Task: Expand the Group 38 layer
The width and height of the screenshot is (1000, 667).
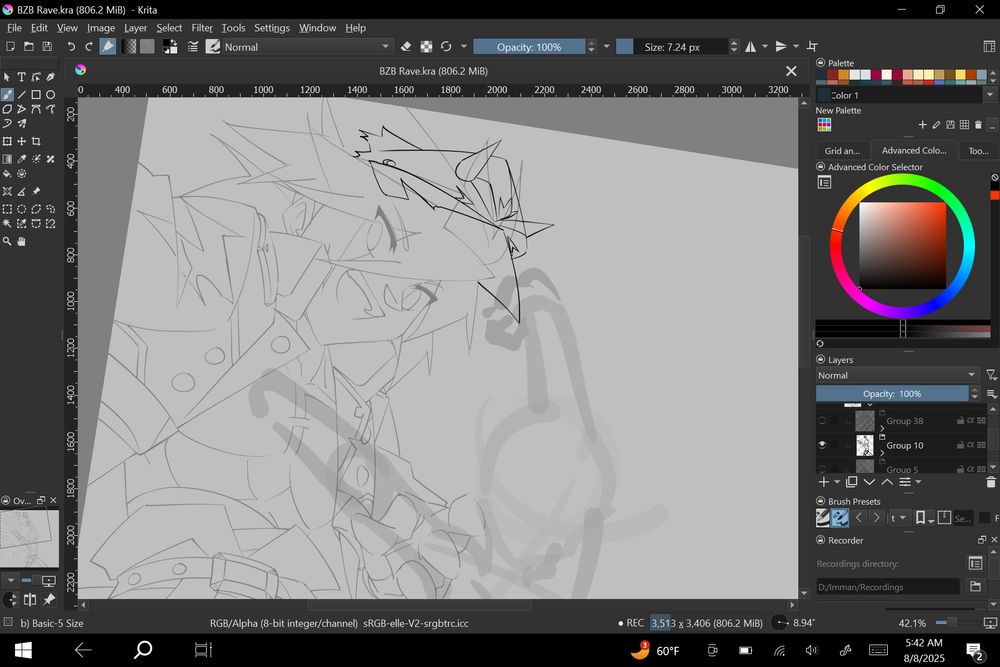Action: click(x=882, y=427)
